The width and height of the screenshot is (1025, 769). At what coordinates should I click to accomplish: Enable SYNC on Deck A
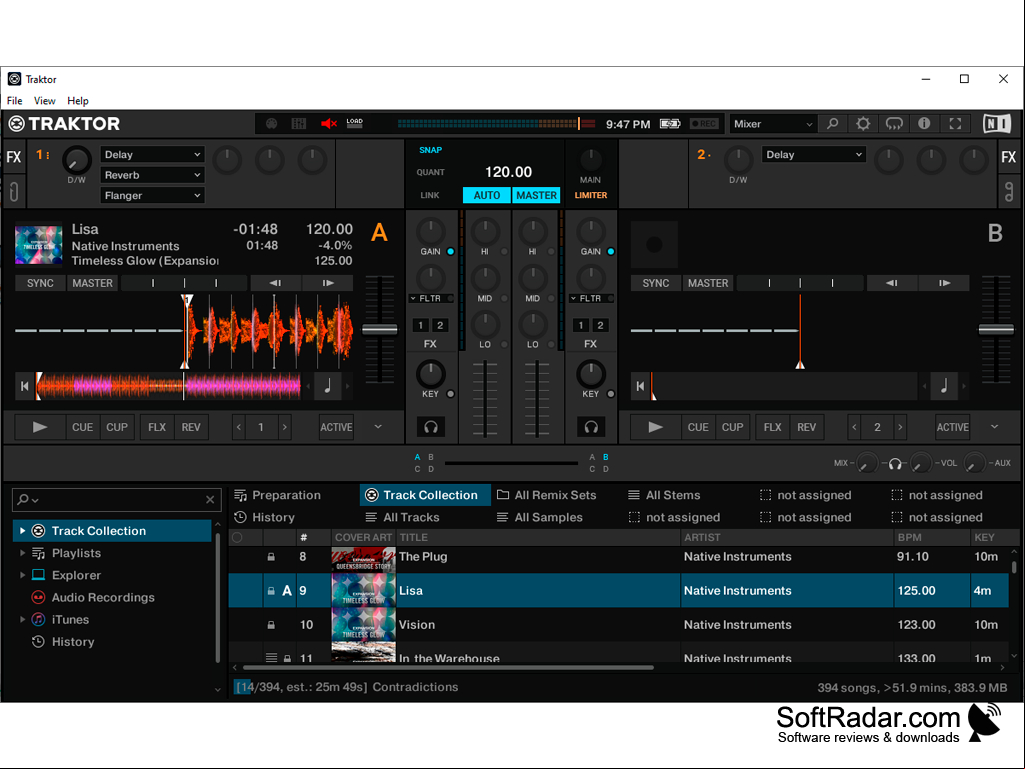coord(40,283)
